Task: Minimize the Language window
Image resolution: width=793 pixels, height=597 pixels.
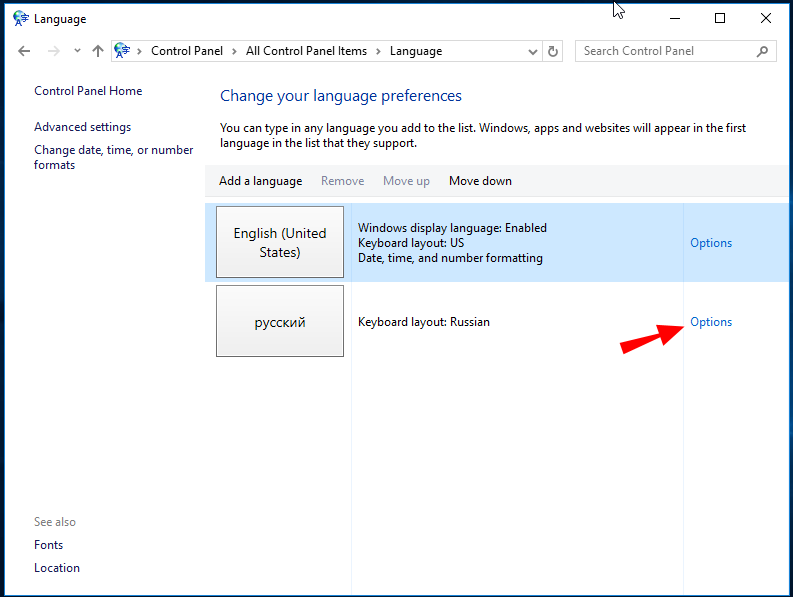Action: point(675,19)
